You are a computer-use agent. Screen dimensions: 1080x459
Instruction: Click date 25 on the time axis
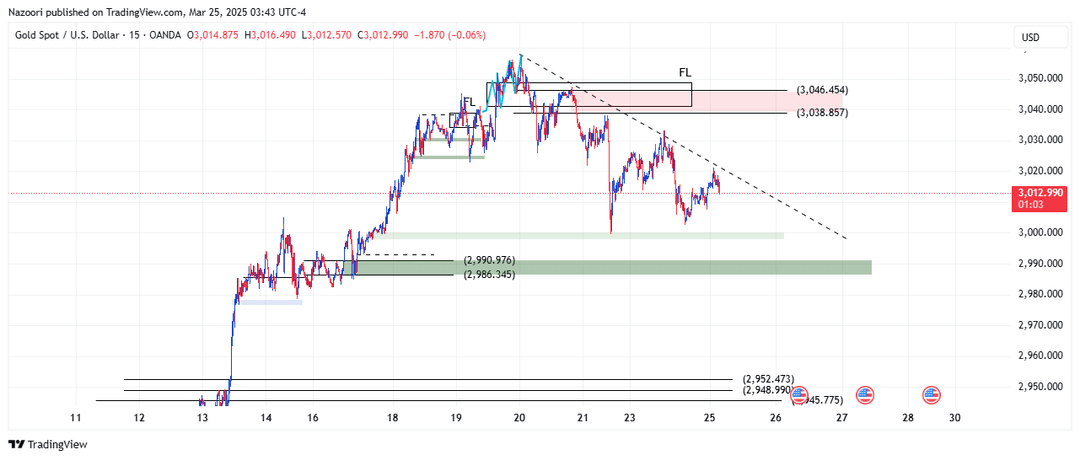710,418
